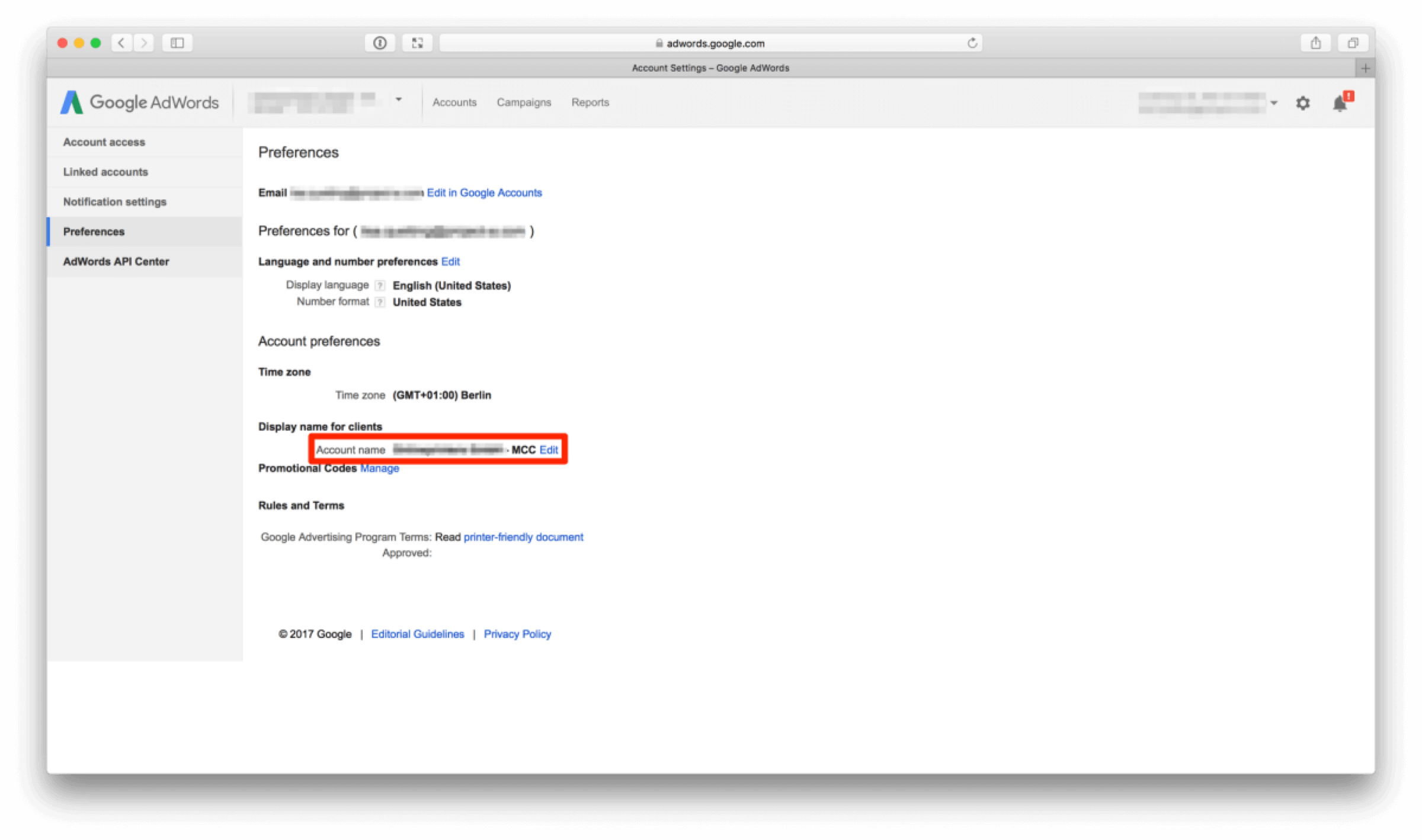1422x840 pixels.
Task: Open the Campaigns tab
Action: tap(524, 102)
